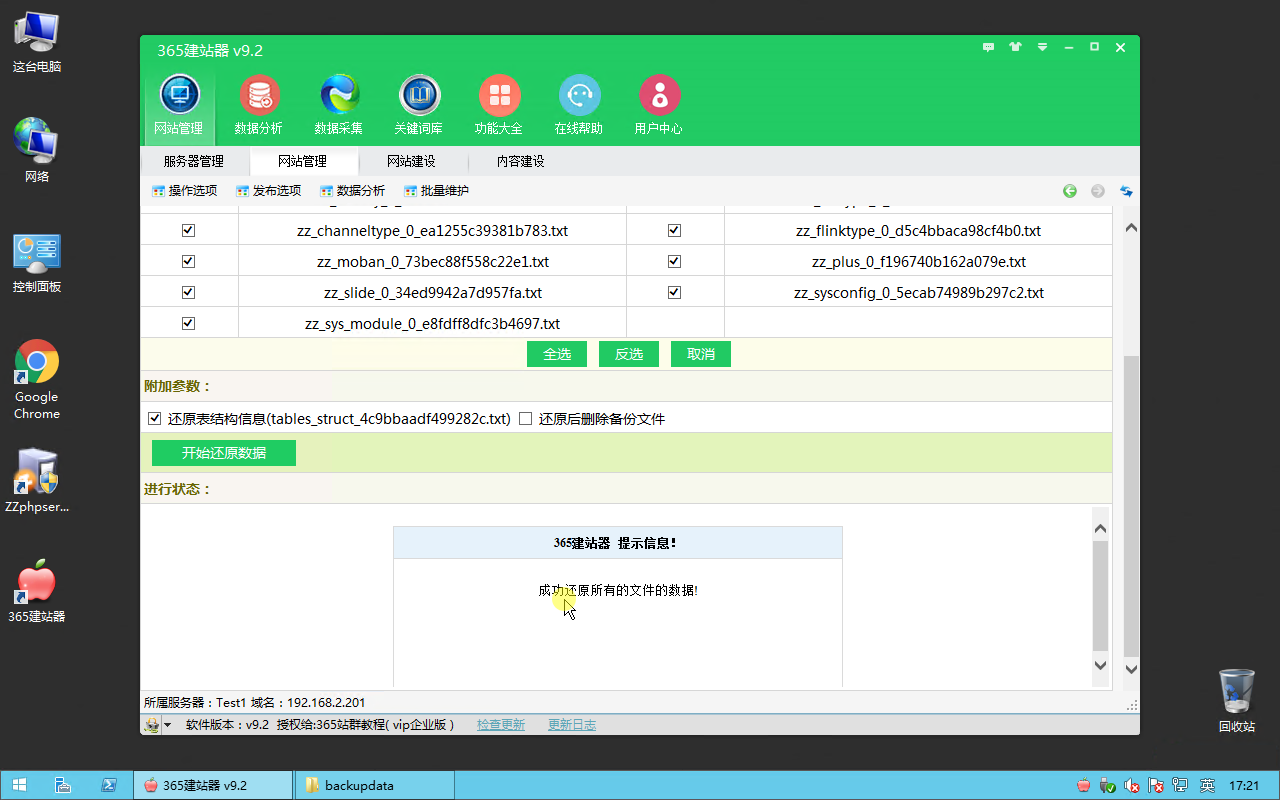Screen dimensions: 1280x800
Task: Click the main panel scrollbar up arrow
Action: click(1131, 228)
